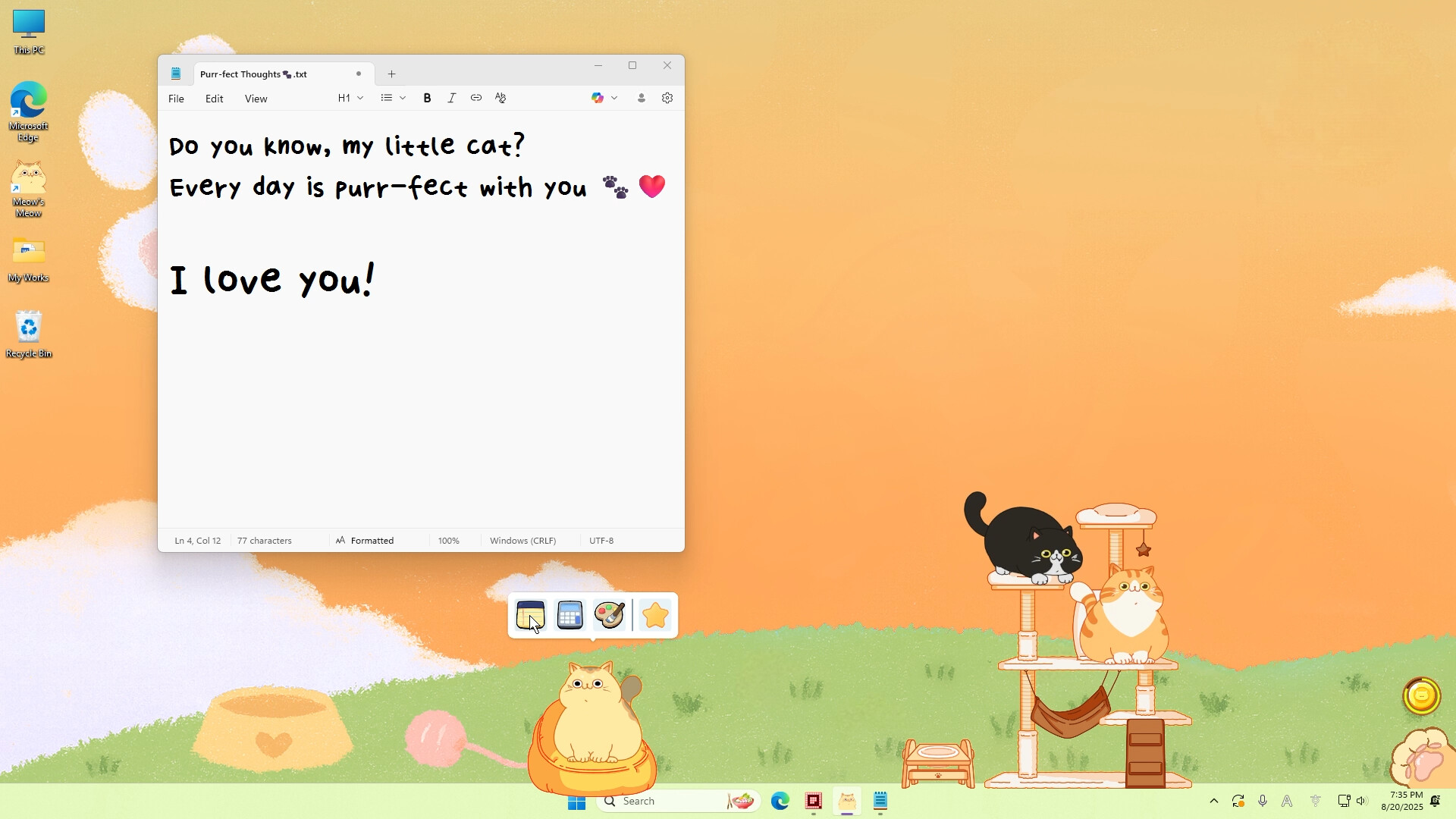
Task: Open a new tab in Notepad
Action: pos(391,74)
